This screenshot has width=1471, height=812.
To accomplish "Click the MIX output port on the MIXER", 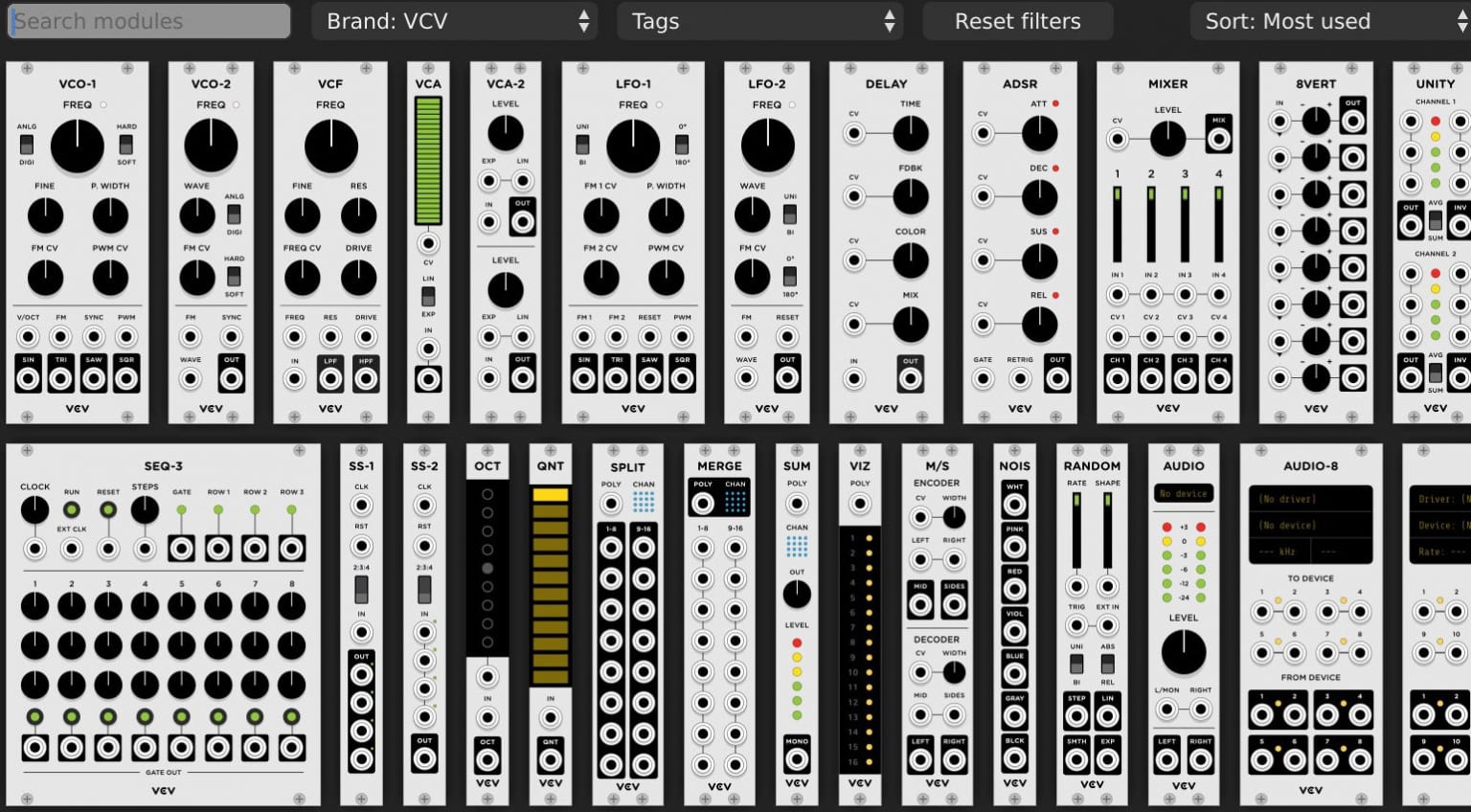I will pyautogui.click(x=1219, y=138).
